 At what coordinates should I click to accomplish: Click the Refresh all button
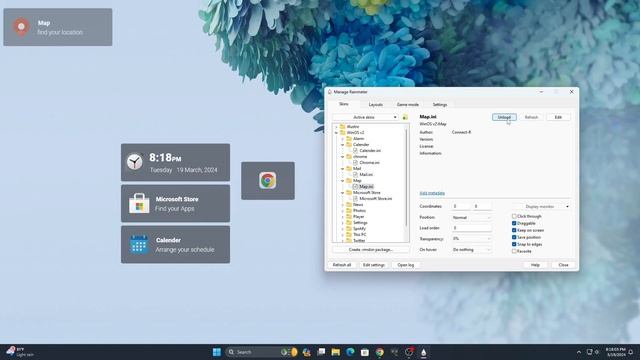tap(342, 265)
